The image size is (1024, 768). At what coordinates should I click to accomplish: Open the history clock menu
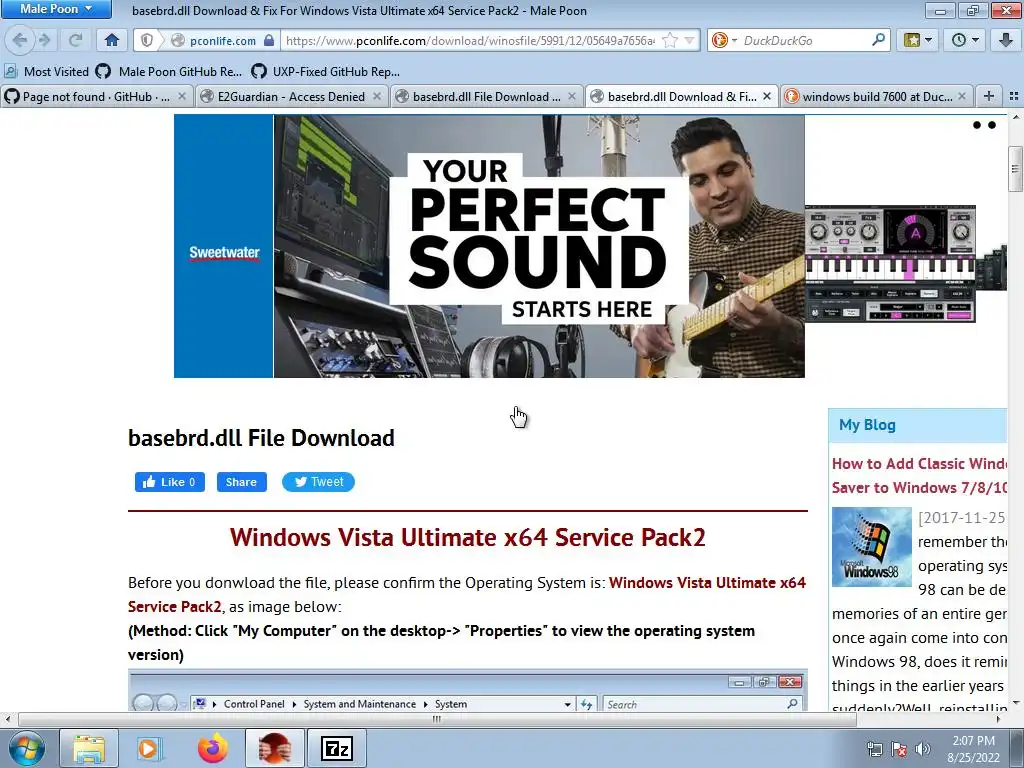(966, 40)
